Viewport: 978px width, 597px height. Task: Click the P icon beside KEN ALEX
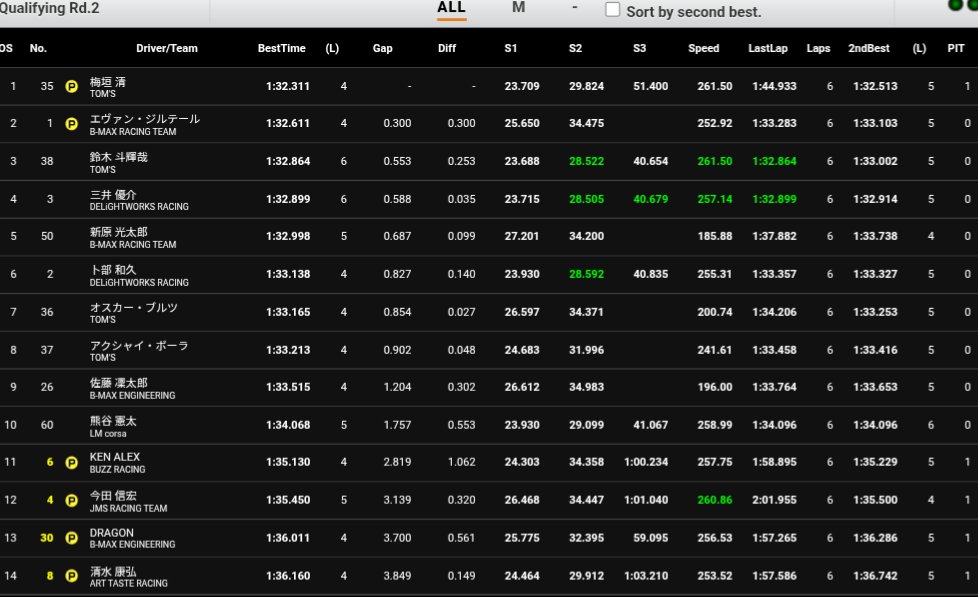[x=72, y=462]
